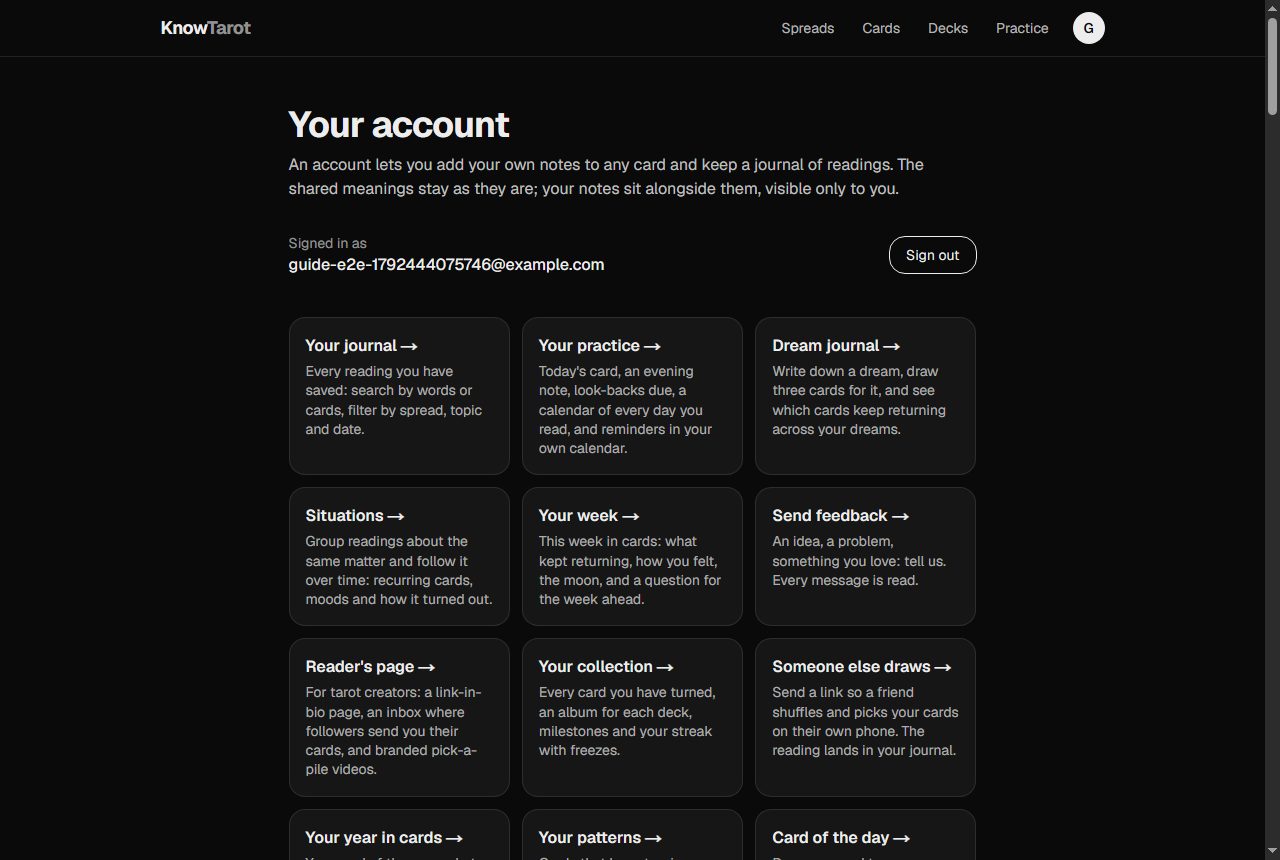Open the Send feedback card
This screenshot has height=860, width=1280.
(x=865, y=557)
